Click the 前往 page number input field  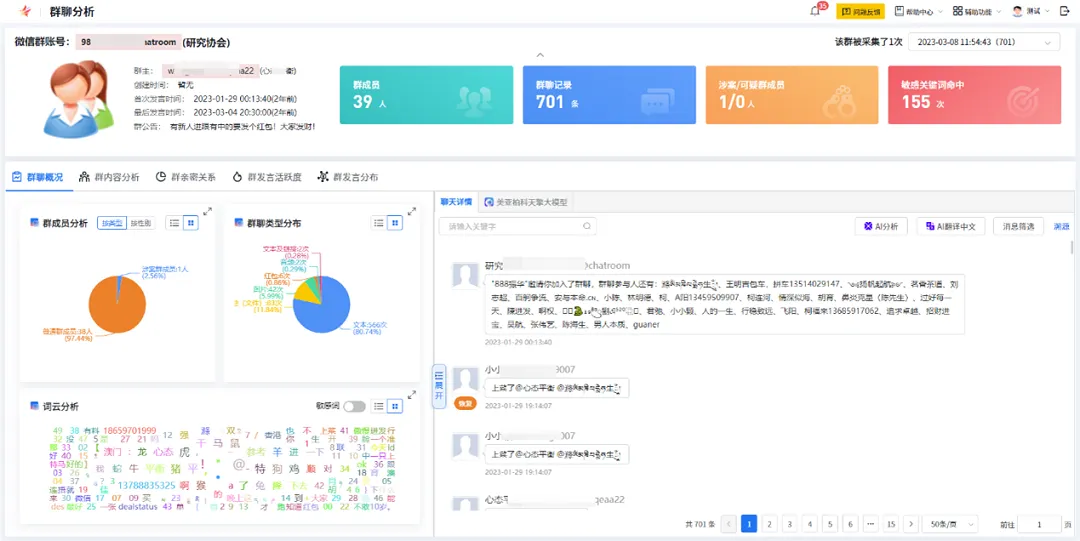[1039, 524]
